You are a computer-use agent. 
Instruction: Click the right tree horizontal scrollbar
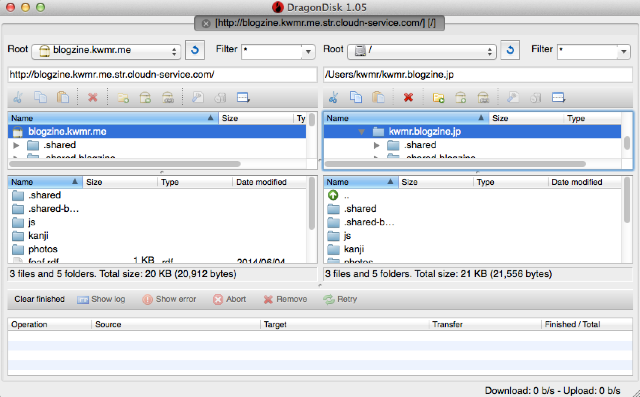tap(455, 164)
